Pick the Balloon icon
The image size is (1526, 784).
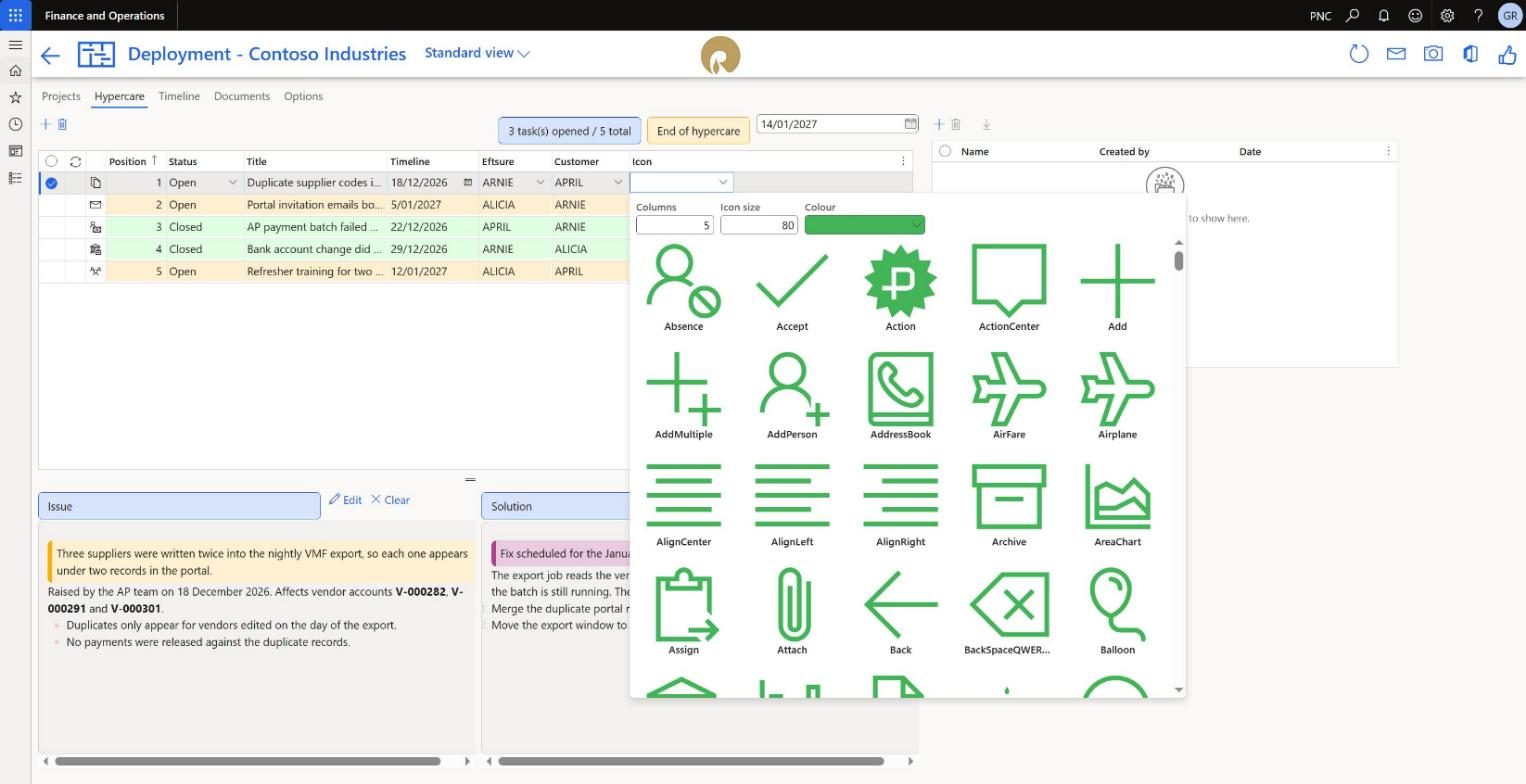click(1117, 612)
